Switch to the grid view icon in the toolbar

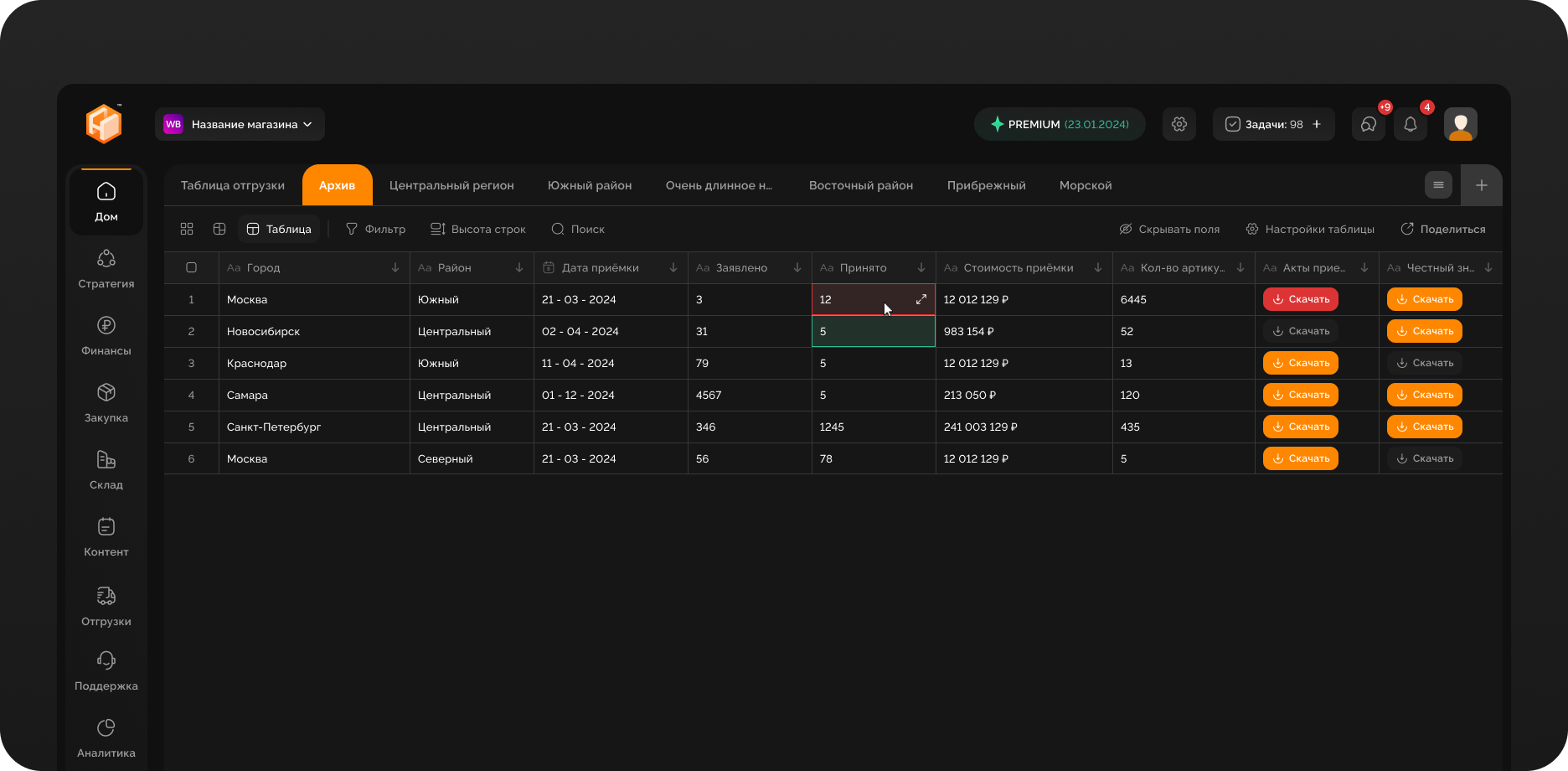click(x=187, y=229)
